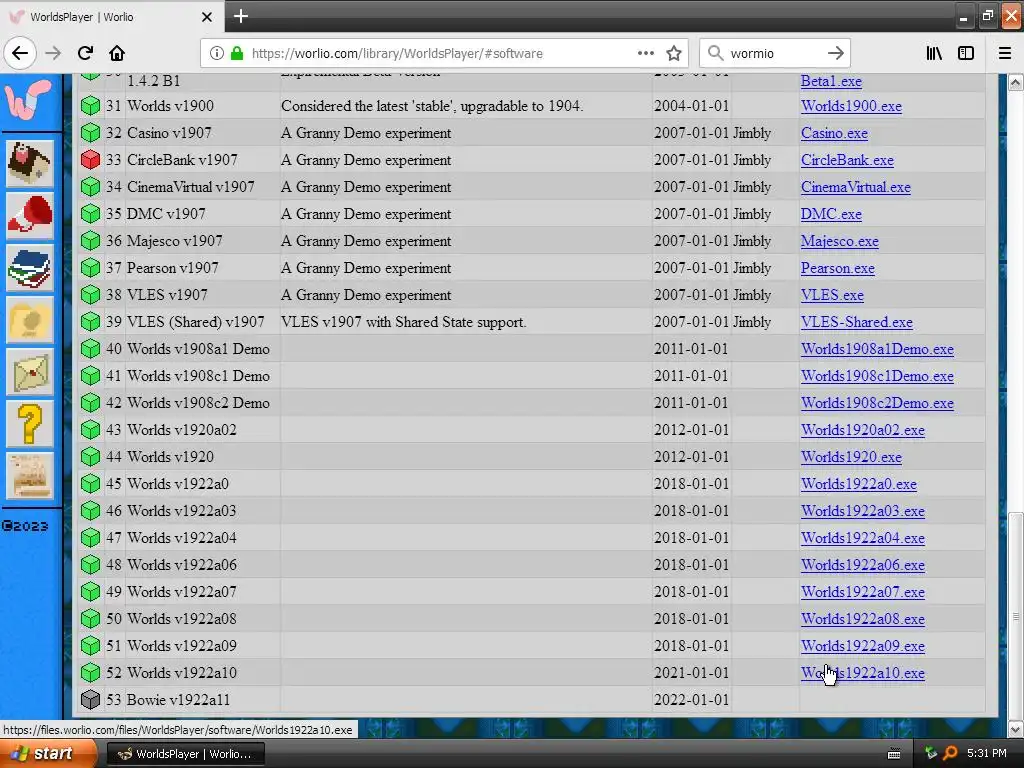
Task: Click the green cube beside Worlds v1920
Action: point(90,456)
